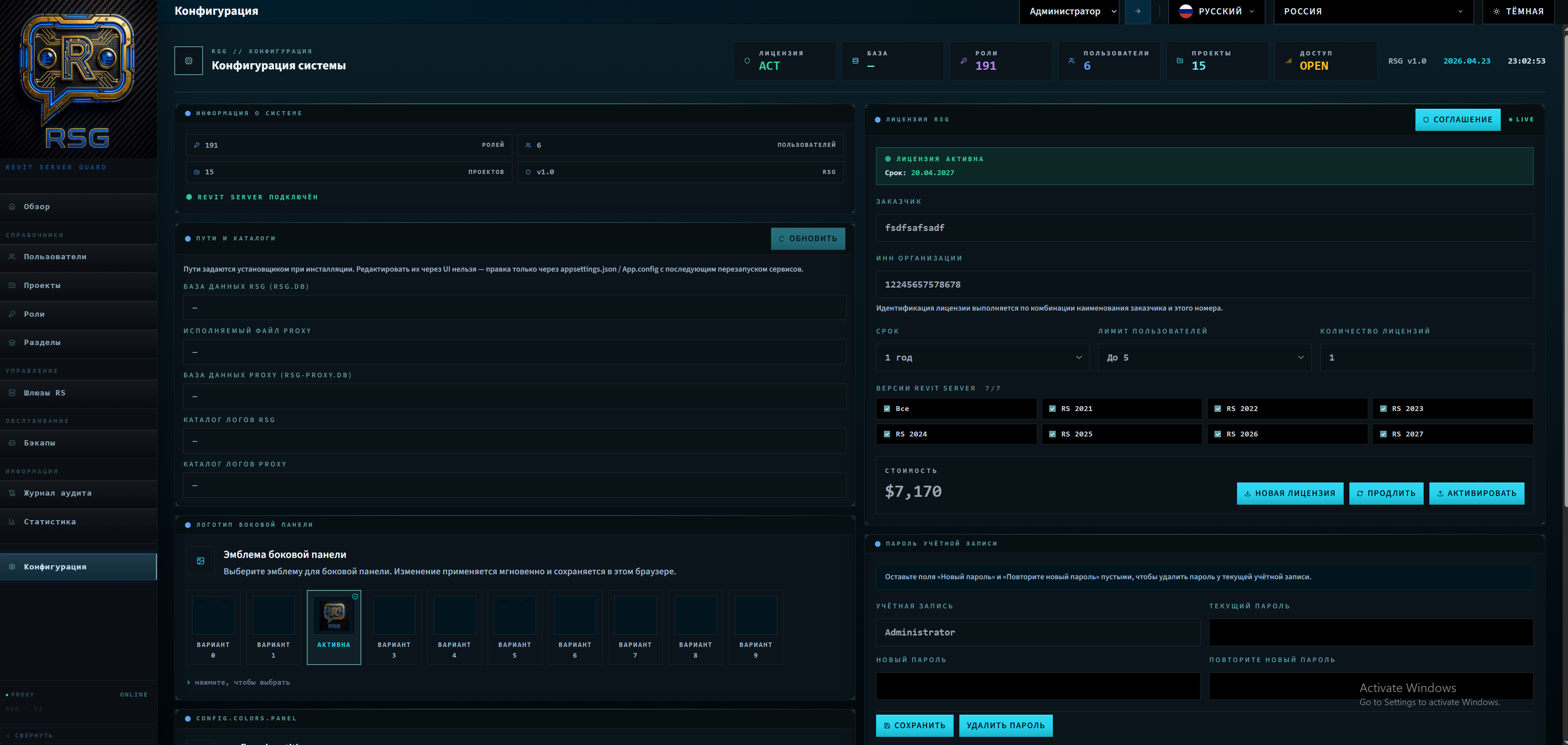Toggle the ТЁМНАЯ theme switch

tap(1518, 10)
